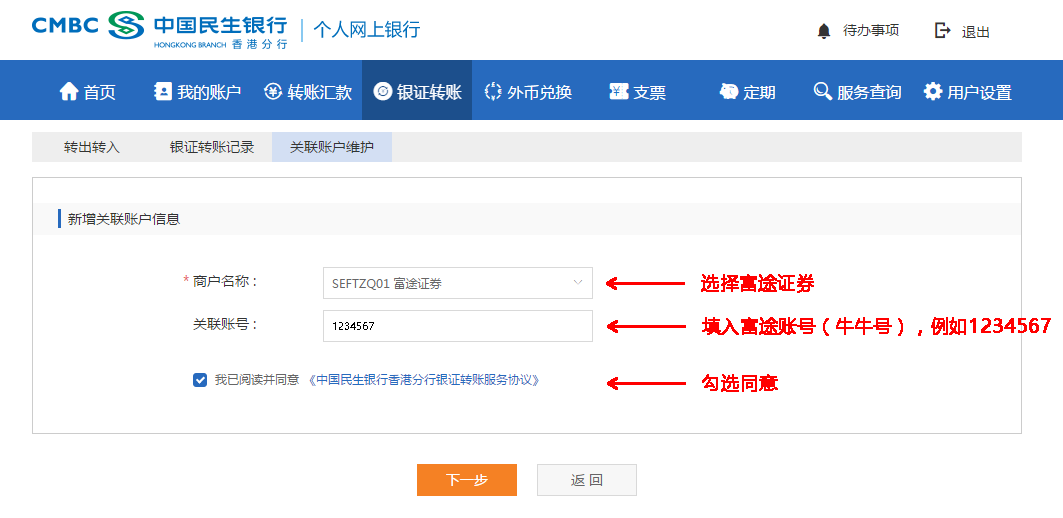Open 首页 in the main navigation
1063x518 pixels.
pyautogui.click(x=87, y=92)
